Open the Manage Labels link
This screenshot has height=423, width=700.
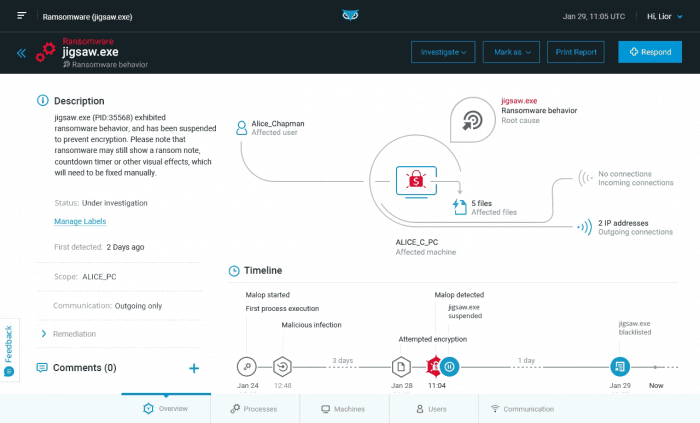[80, 221]
